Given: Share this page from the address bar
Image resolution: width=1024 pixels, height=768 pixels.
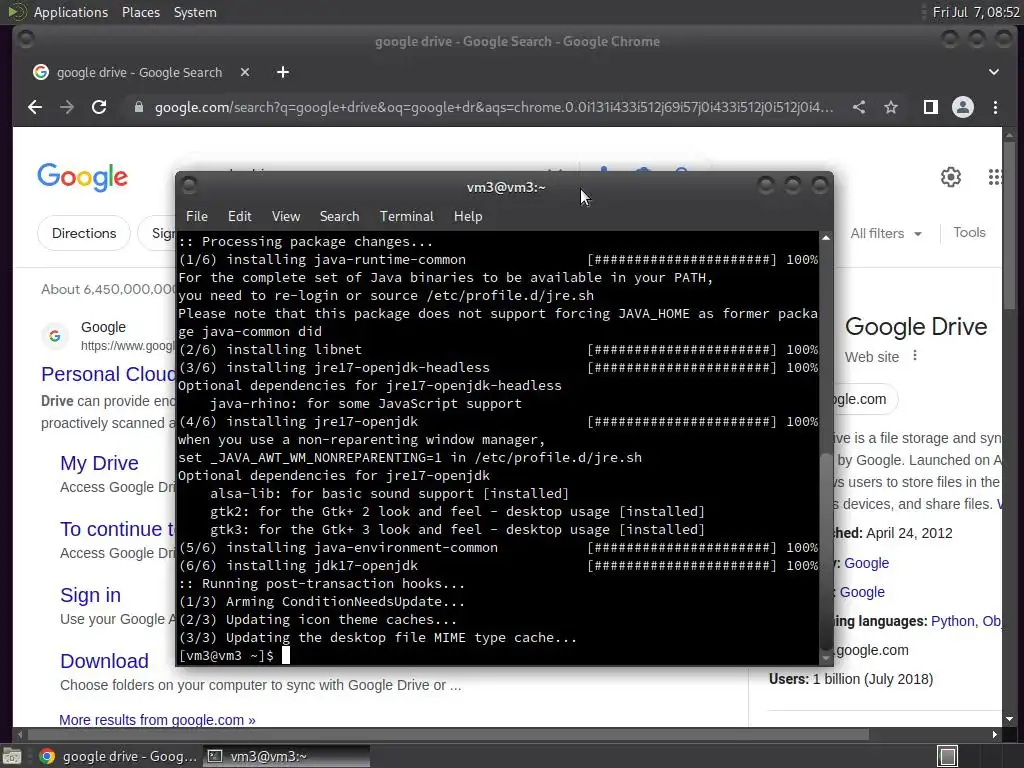Looking at the screenshot, I should point(859,107).
